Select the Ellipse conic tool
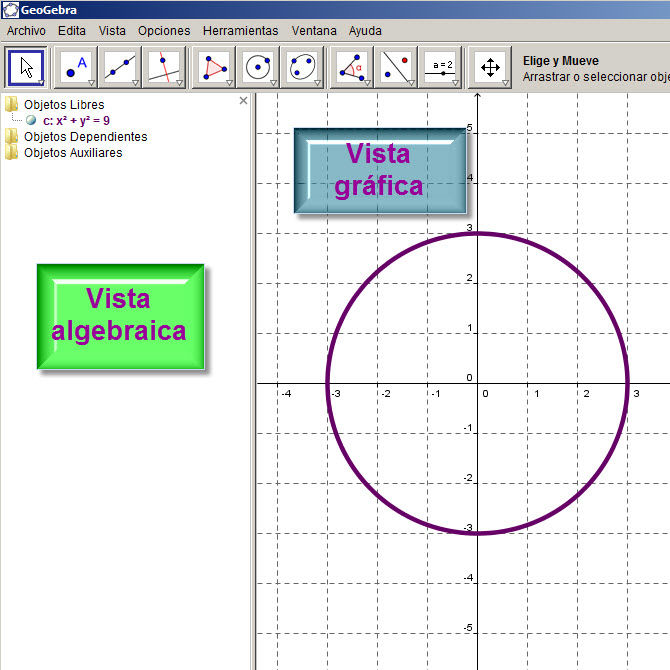Image resolution: width=670 pixels, height=670 pixels. point(303,67)
